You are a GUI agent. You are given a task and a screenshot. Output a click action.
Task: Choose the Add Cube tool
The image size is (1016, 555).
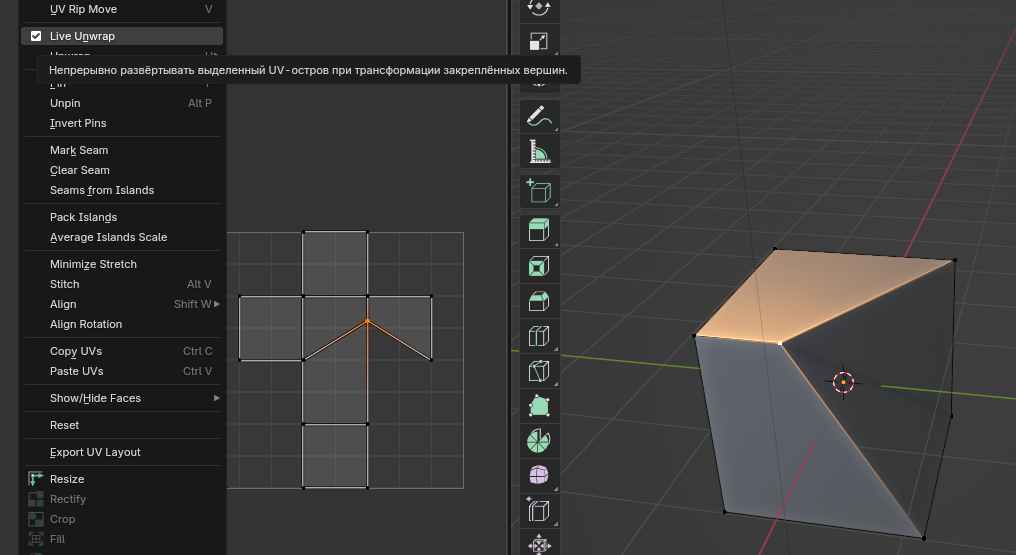tap(539, 191)
